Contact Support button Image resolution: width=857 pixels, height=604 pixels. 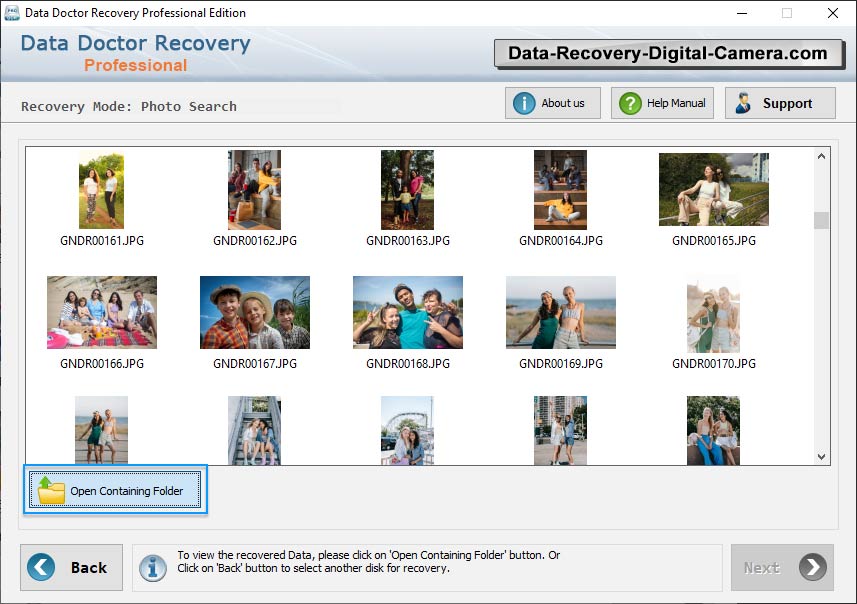[x=780, y=103]
